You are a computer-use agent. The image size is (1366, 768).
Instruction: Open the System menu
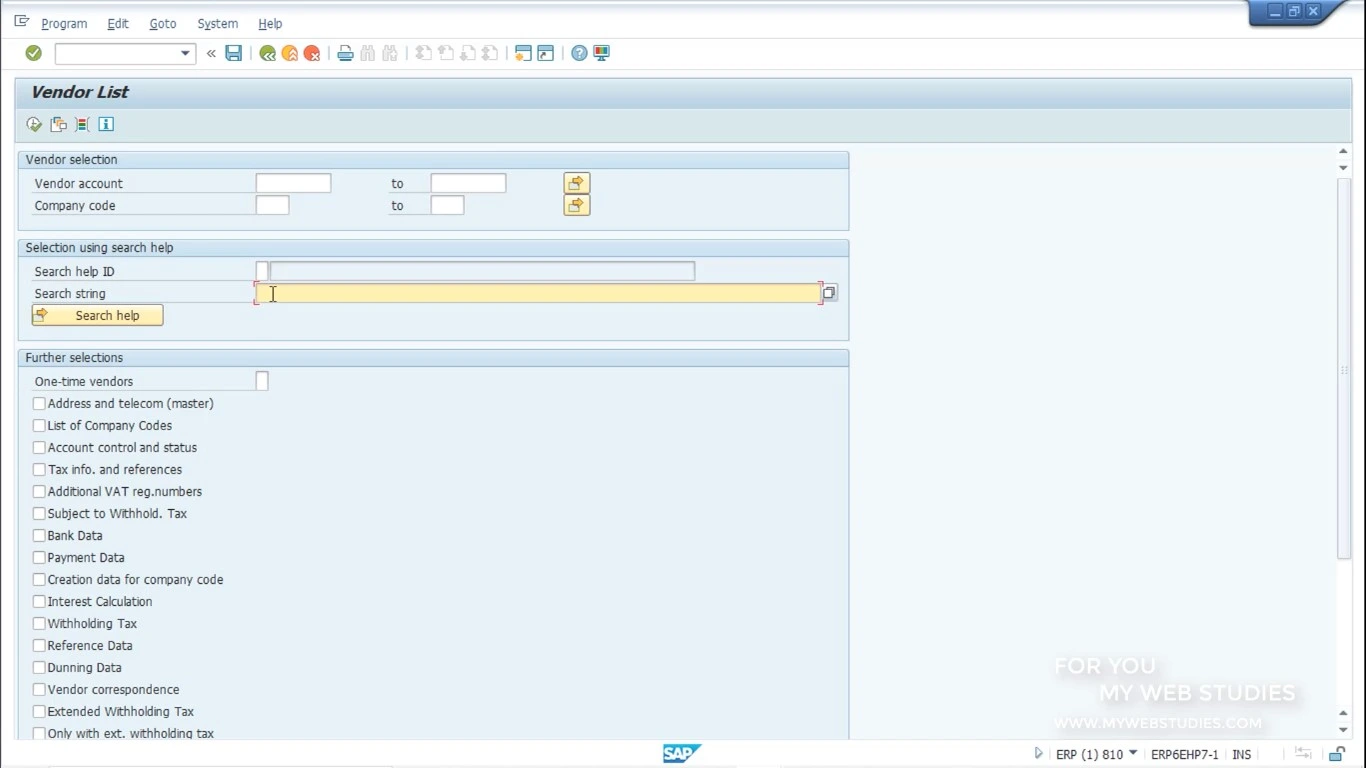(x=217, y=23)
